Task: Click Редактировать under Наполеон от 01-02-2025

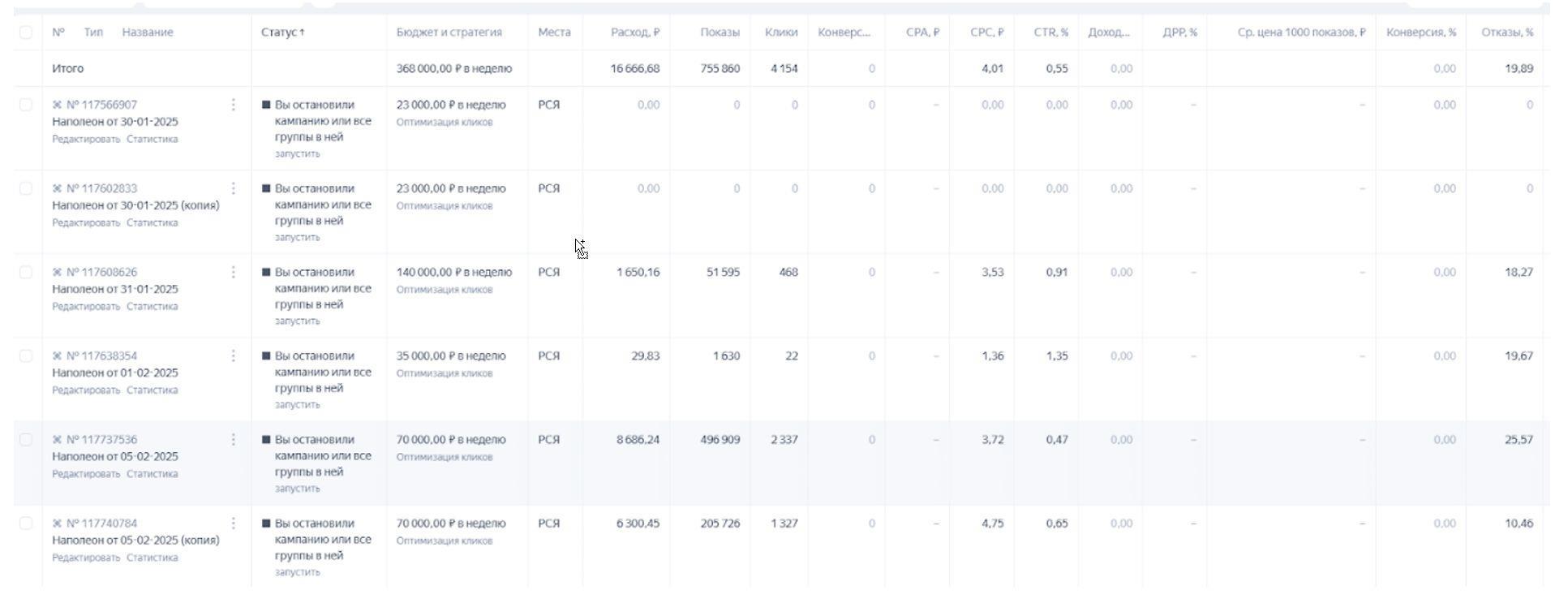Action: tap(86, 390)
